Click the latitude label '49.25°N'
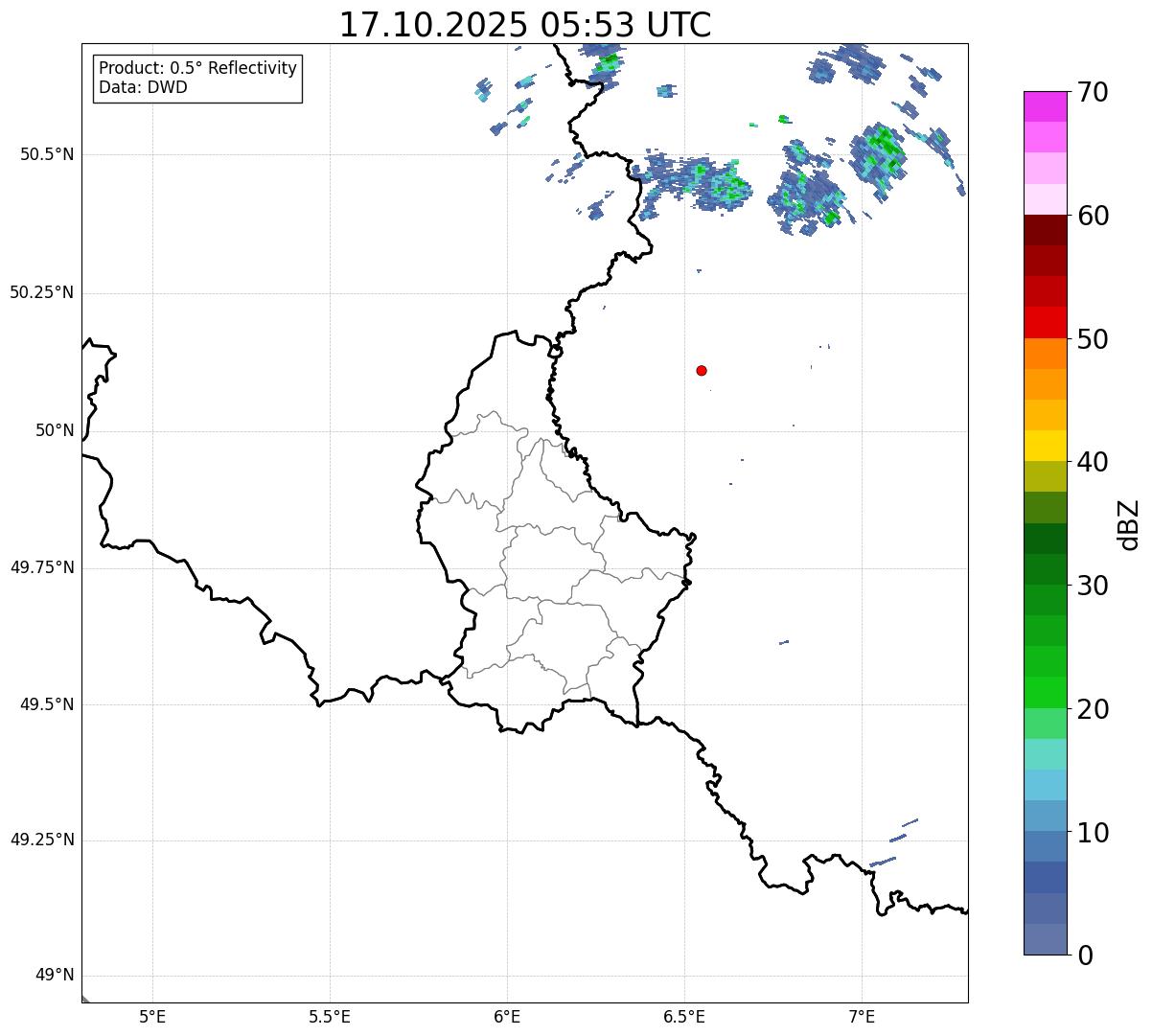Image resolution: width=1152 pixels, height=1036 pixels. tap(41, 840)
